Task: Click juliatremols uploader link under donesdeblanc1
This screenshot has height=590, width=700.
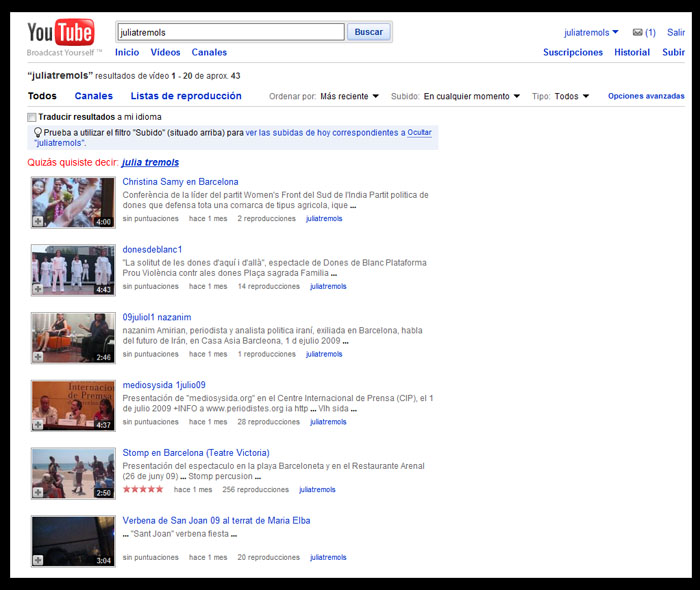Action: coord(328,287)
